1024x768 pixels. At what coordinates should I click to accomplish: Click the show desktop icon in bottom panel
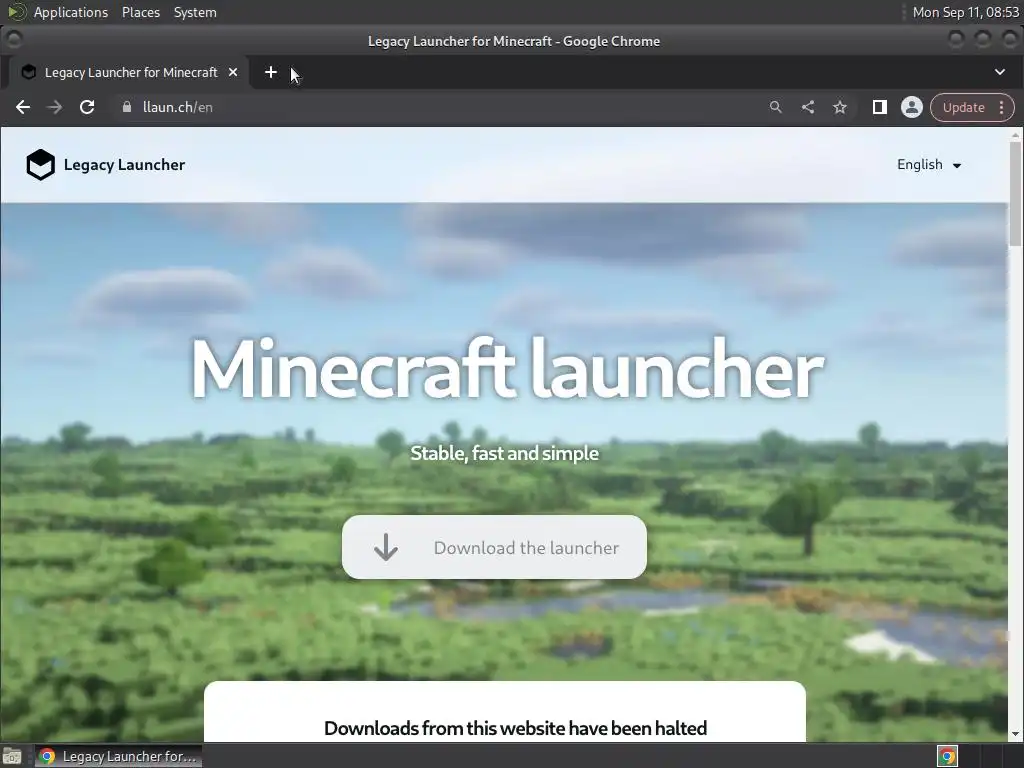12,756
